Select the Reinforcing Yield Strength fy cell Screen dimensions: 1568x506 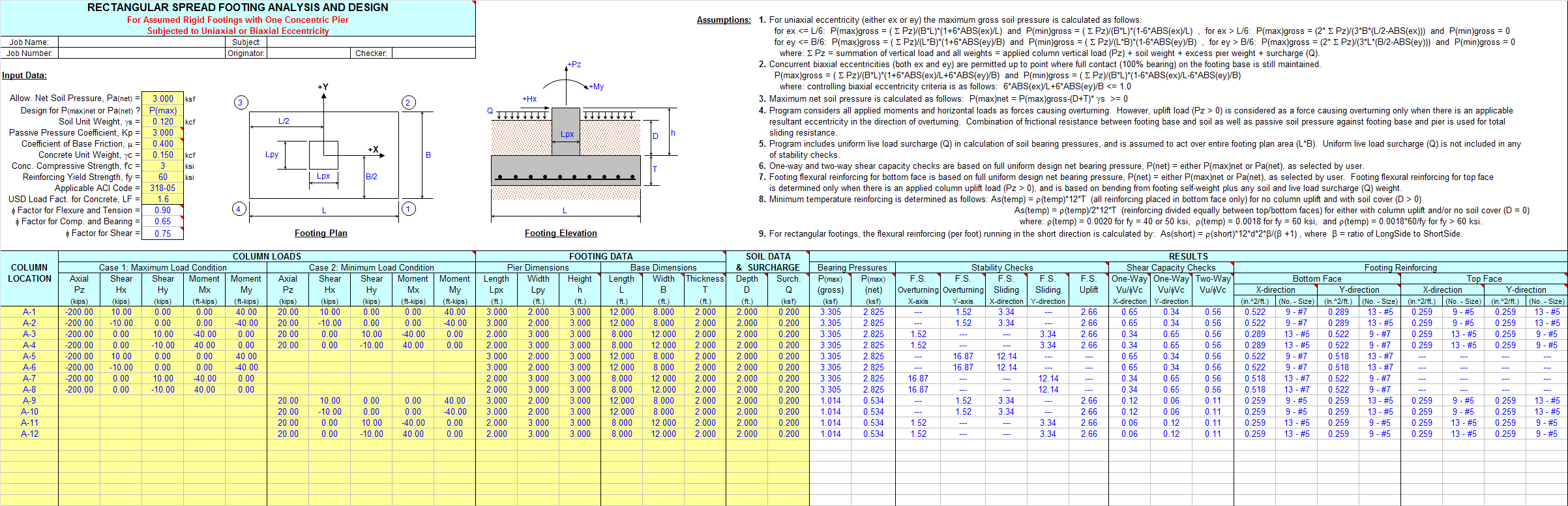tap(162, 177)
